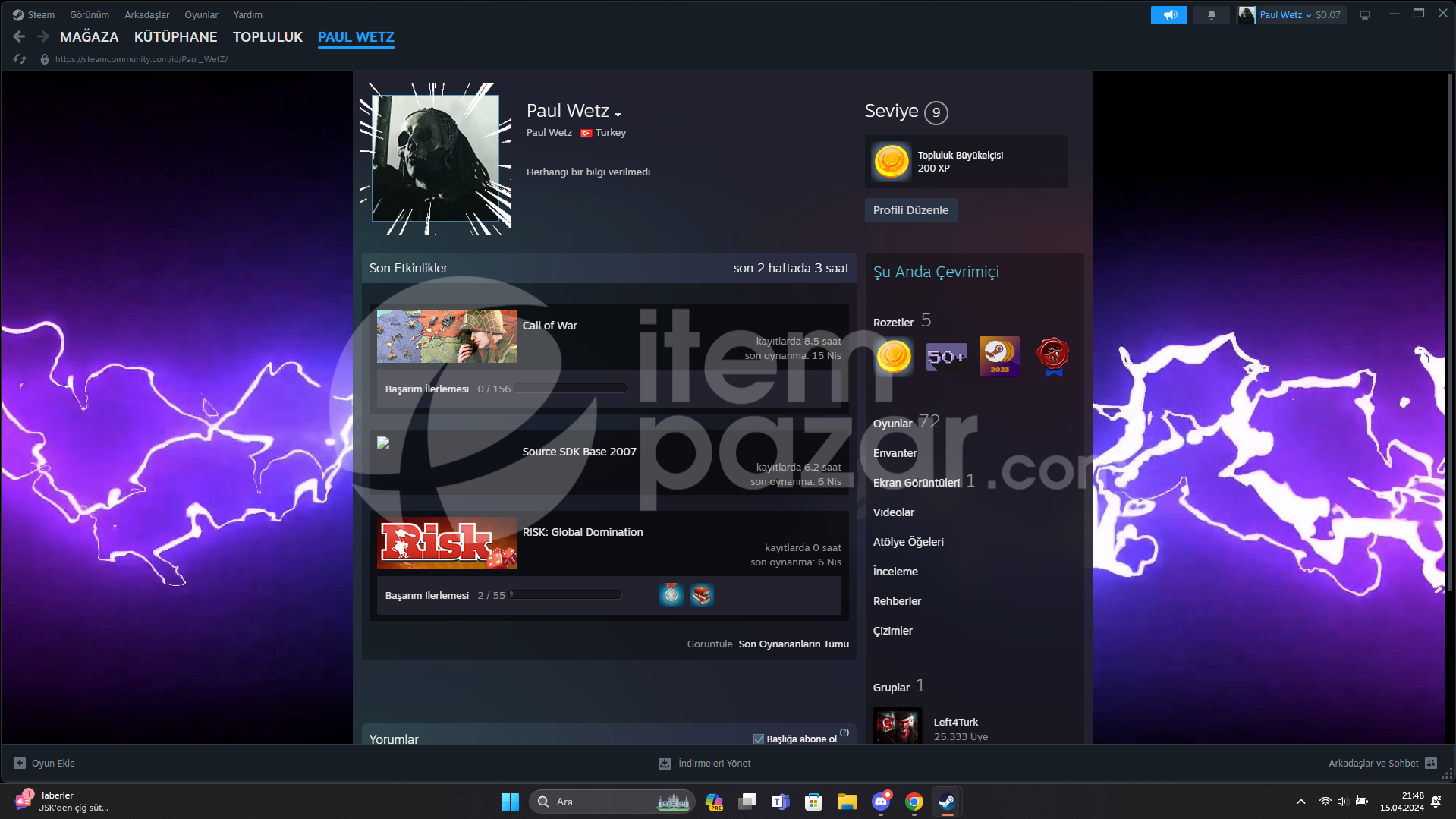Open the red wax seal badge

(1052, 356)
